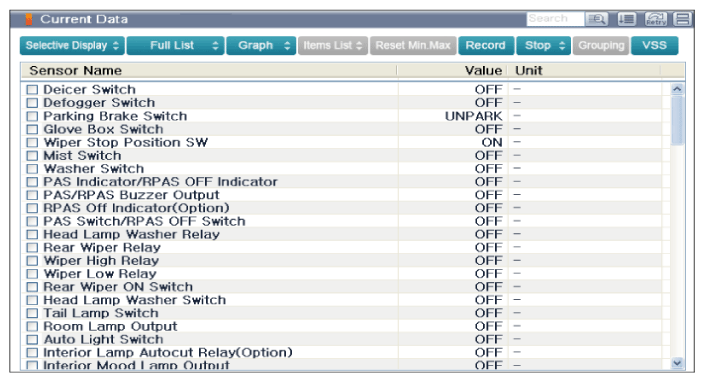Screen dimensions: 704x382
Task: Click the Retry icon in title bar
Action: [656, 19]
